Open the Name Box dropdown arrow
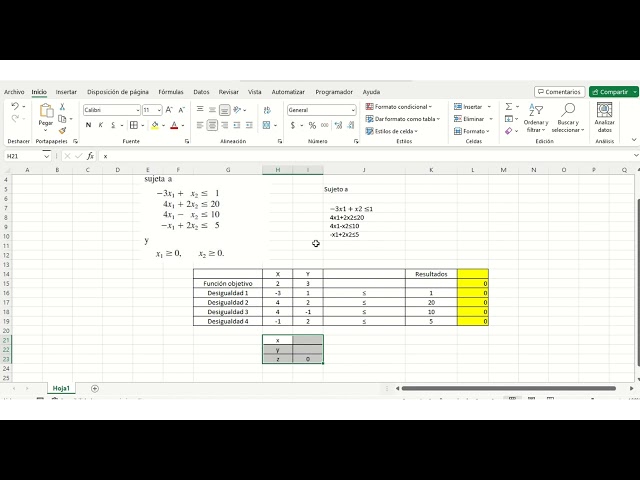640x480 pixels. [x=46, y=156]
